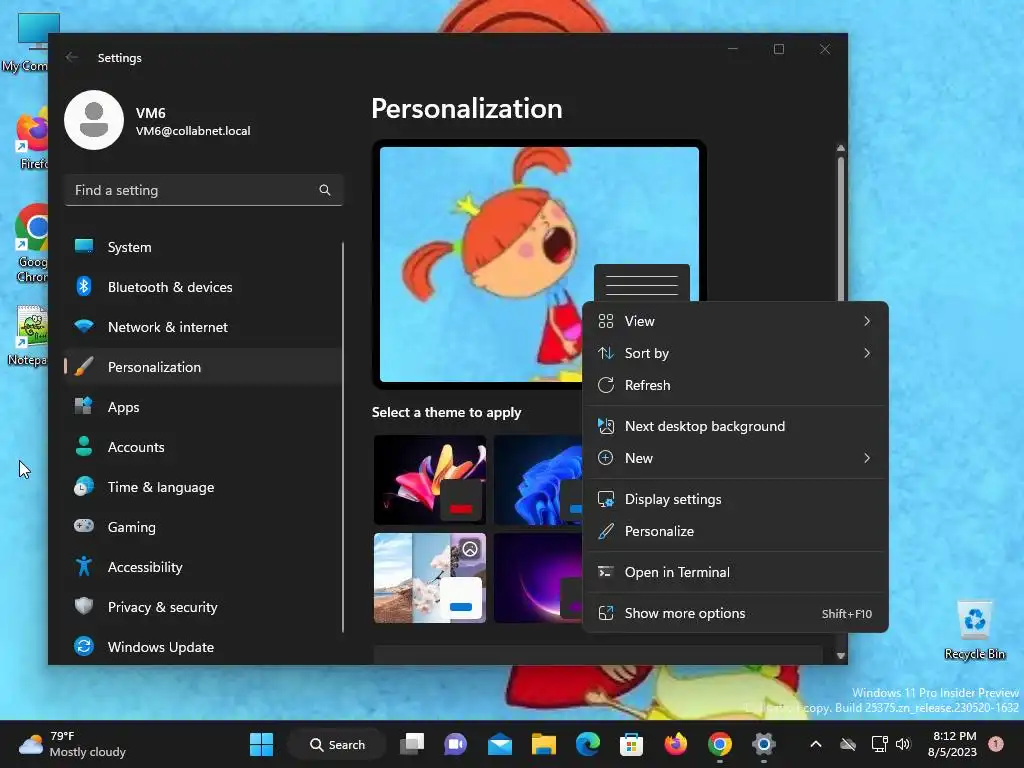Apply the landscape spotlight theme thumbnail
This screenshot has height=768, width=1024.
(430, 578)
